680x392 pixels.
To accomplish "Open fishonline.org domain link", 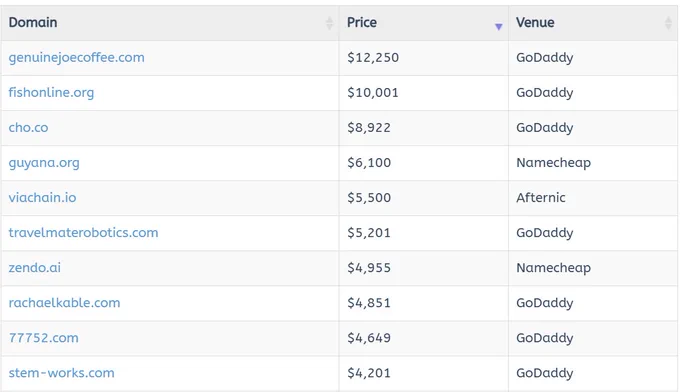I will click(x=51, y=93).
